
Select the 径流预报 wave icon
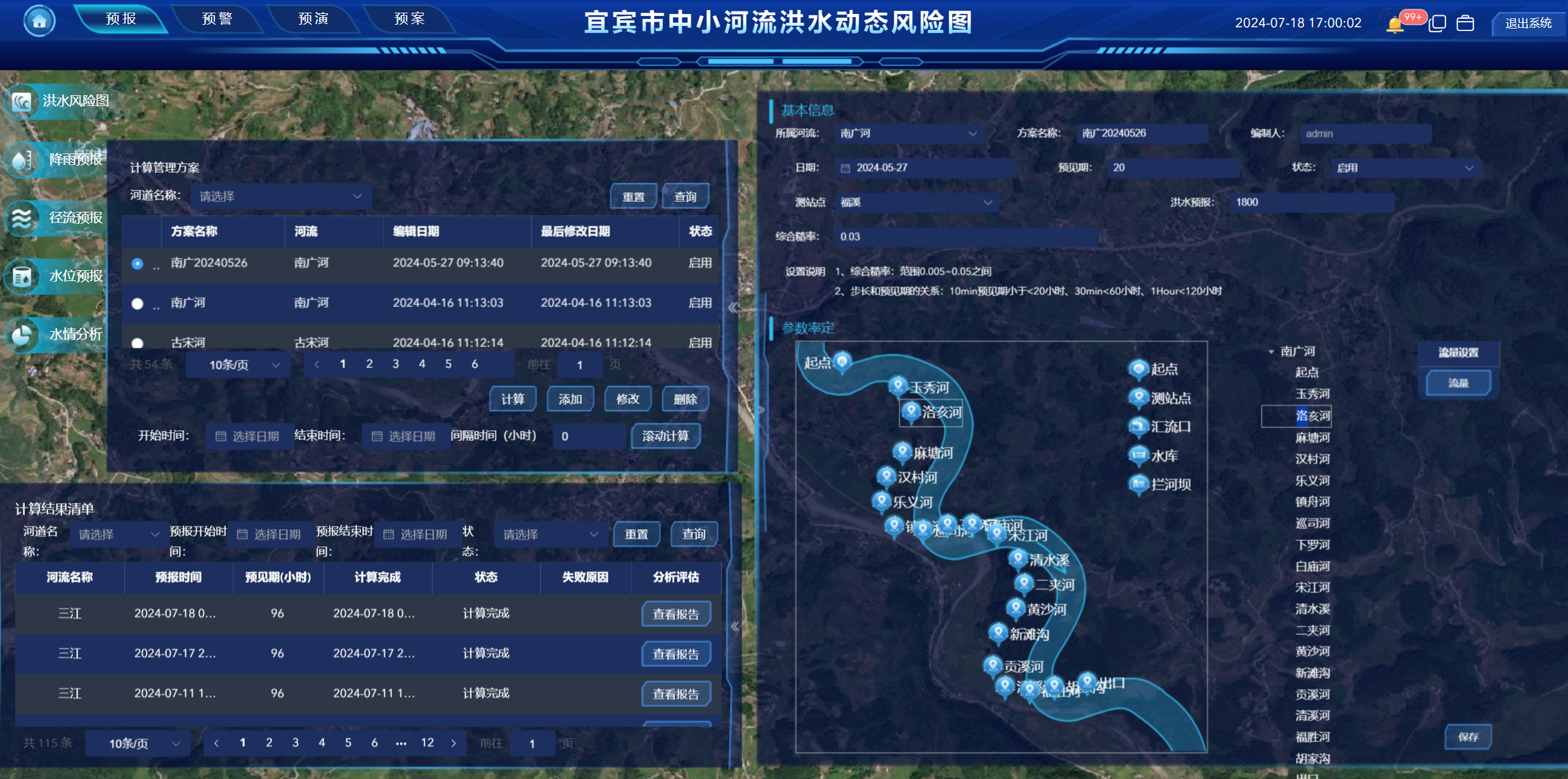point(22,218)
